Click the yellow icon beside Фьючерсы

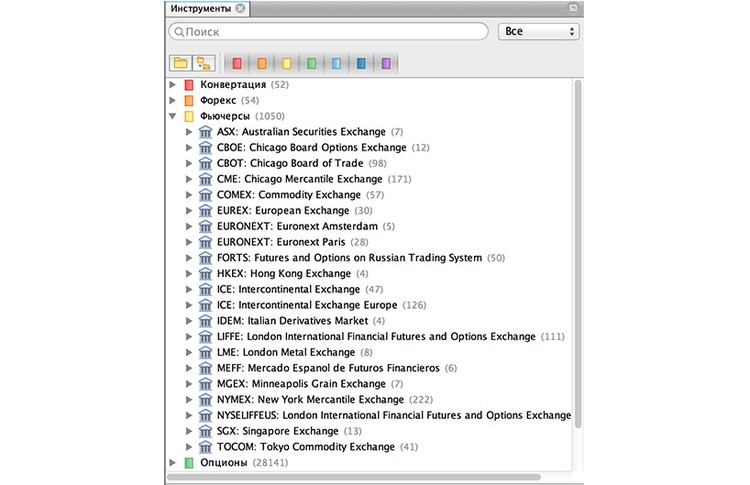coord(189,117)
